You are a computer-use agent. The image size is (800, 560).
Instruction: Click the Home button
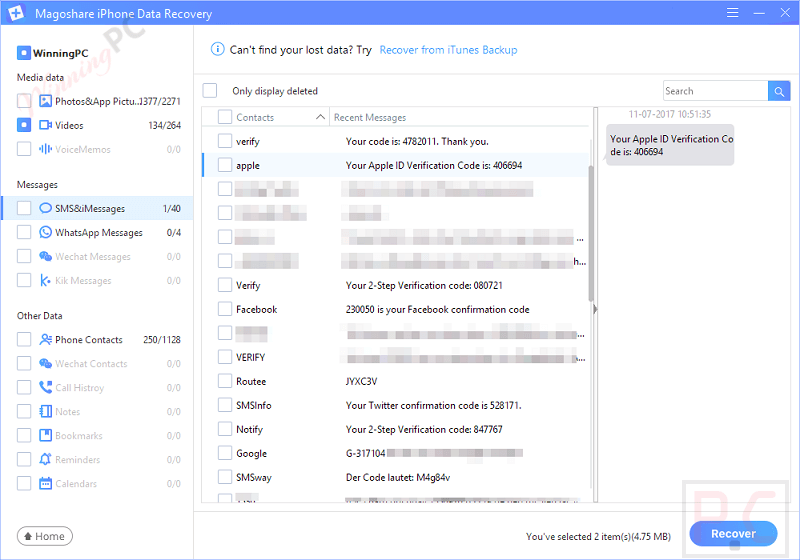pyautogui.click(x=45, y=536)
